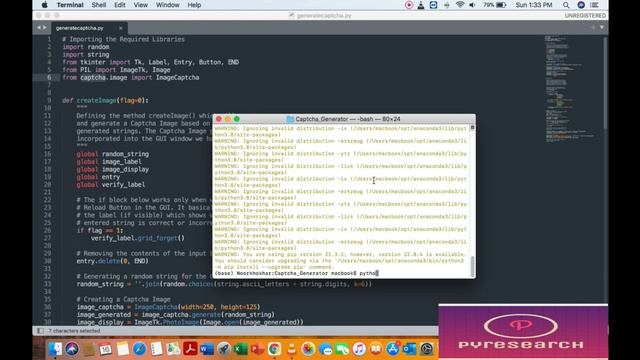Viewport: 640px width, 360px height.
Task: Open Microsoft Word from the Dock
Action: [x=207, y=349]
